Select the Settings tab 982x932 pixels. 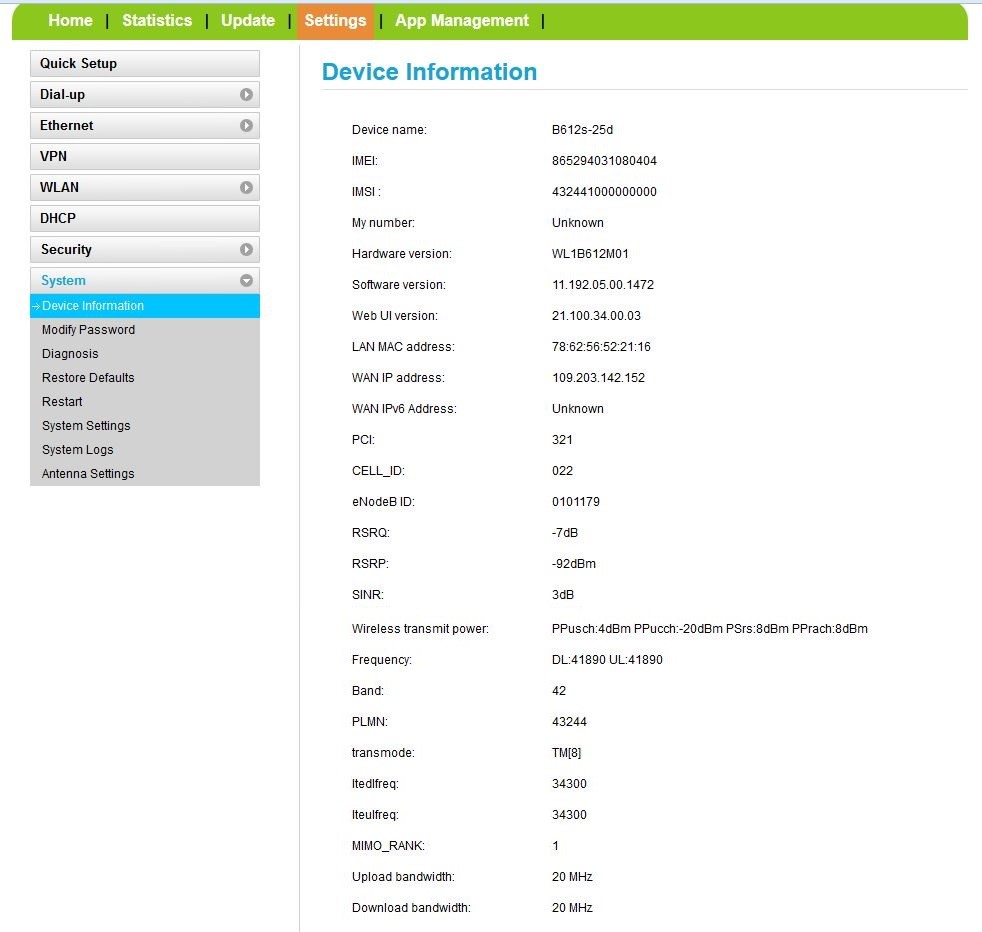point(335,21)
